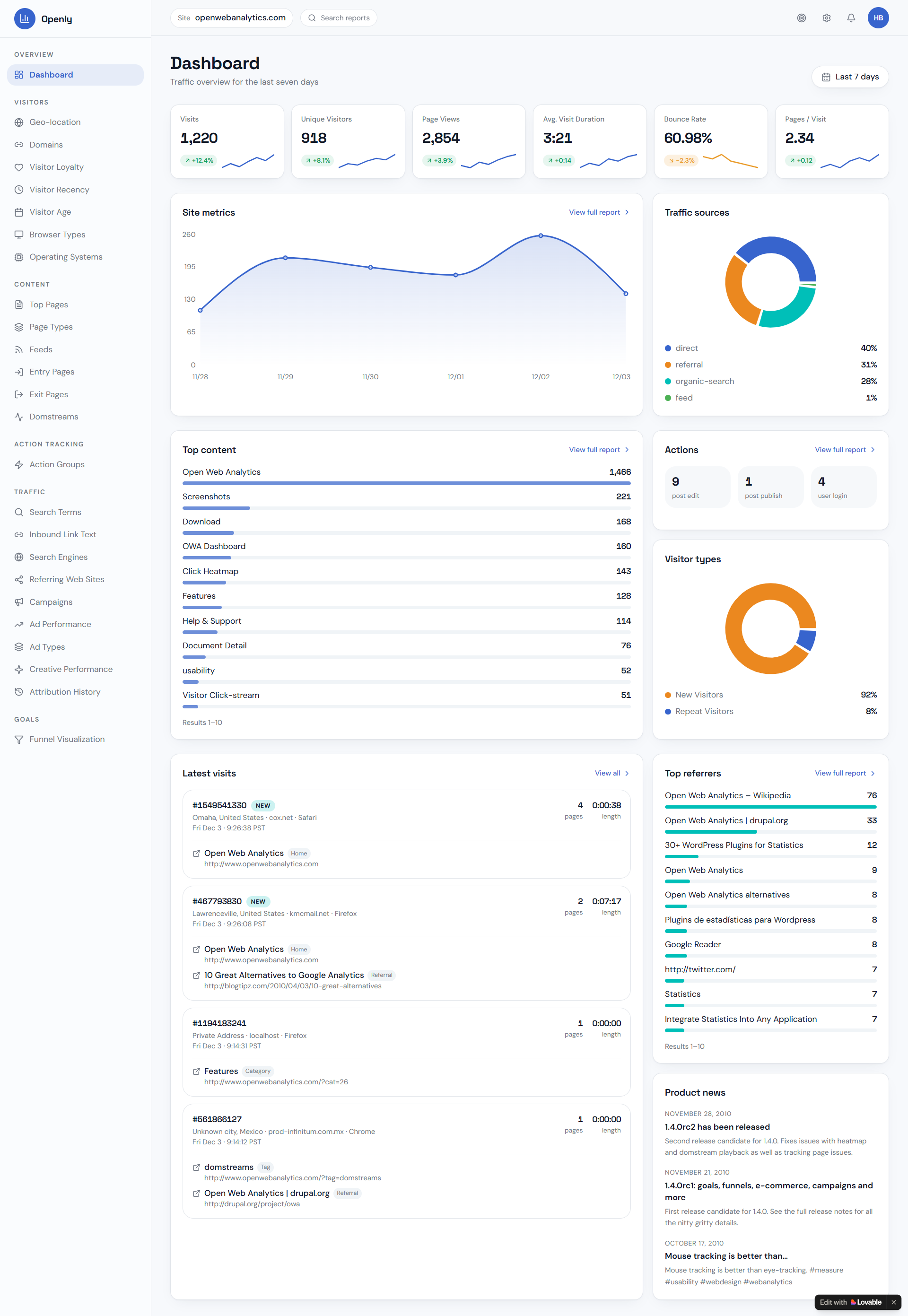This screenshot has width=908, height=1316.
Task: Click the Funnel Visualization funnel icon
Action: (x=19, y=739)
